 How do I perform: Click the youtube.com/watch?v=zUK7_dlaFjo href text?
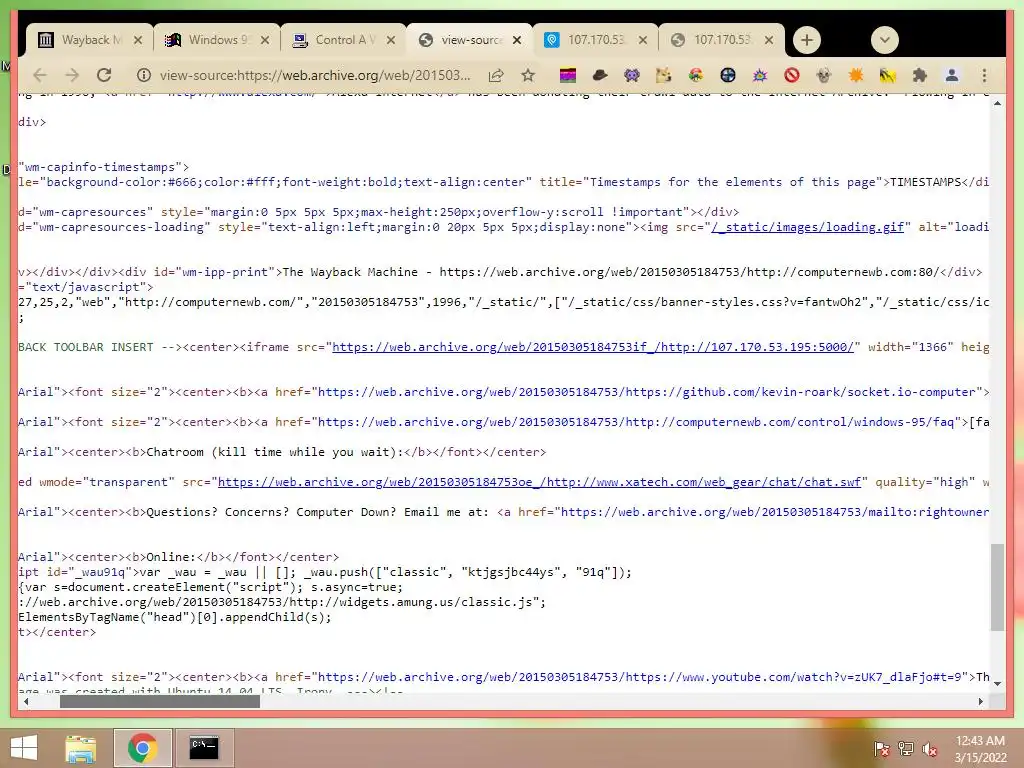pyautogui.click(x=638, y=677)
